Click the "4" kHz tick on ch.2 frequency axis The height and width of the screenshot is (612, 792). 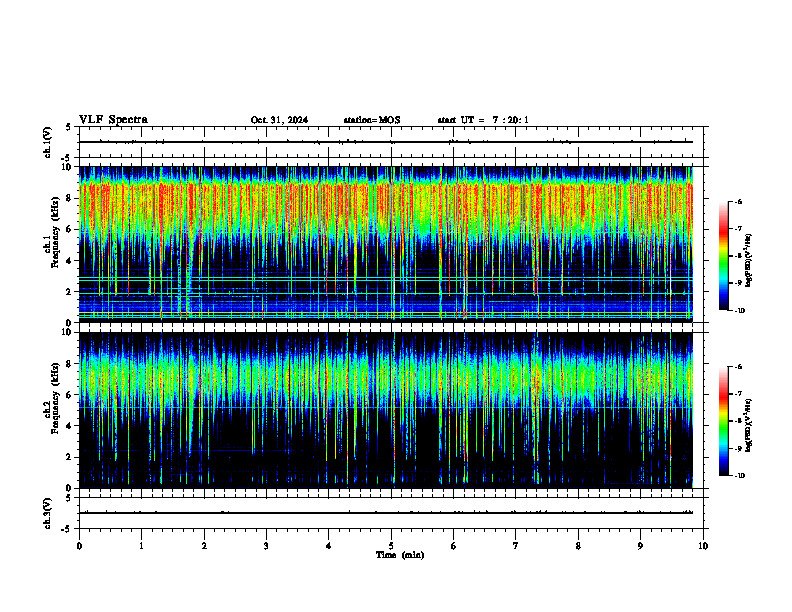[x=70, y=426]
